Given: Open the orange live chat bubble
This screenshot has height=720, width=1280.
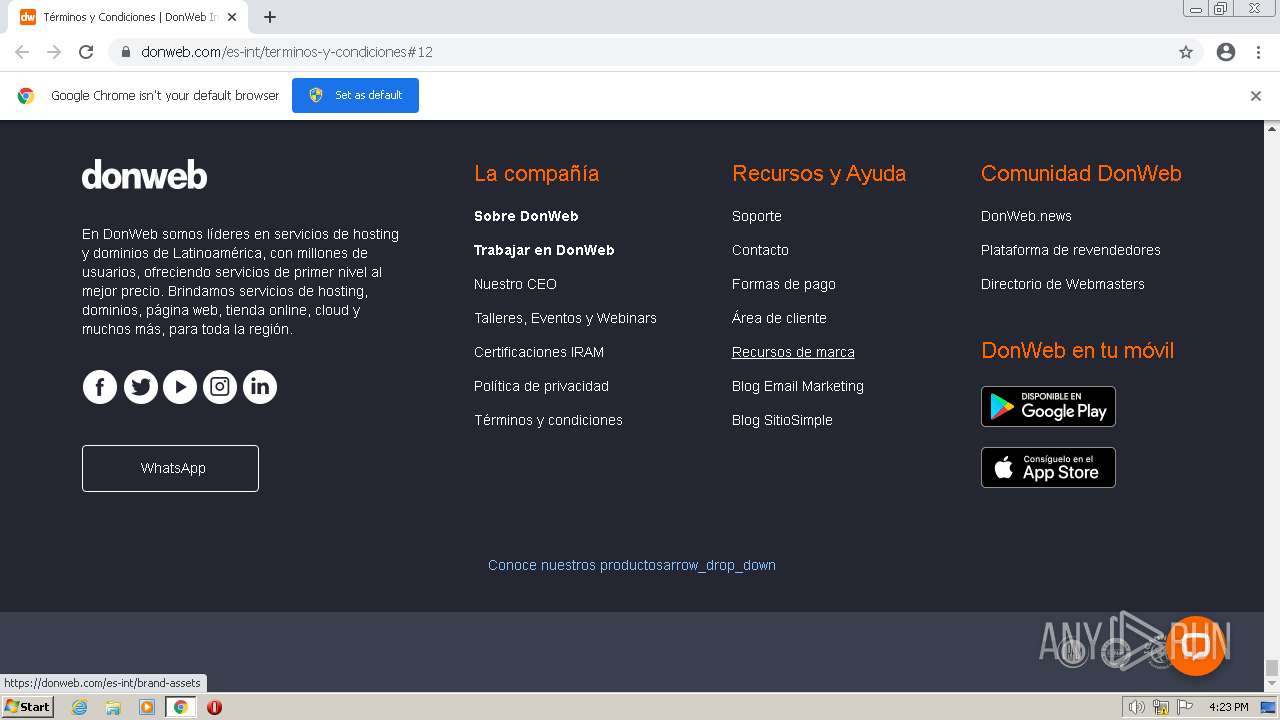Looking at the screenshot, I should click(x=1195, y=645).
